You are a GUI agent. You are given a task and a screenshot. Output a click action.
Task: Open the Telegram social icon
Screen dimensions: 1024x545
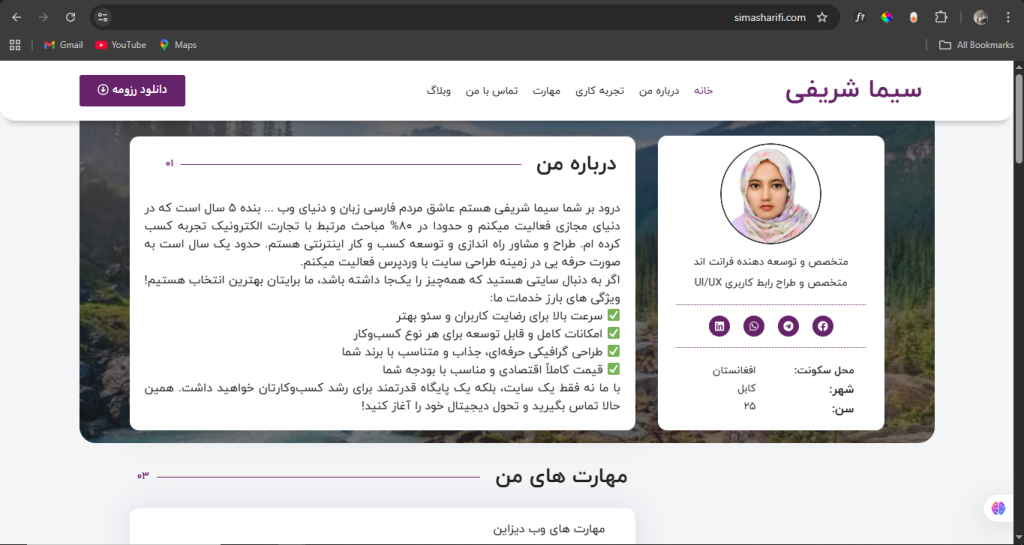pos(788,326)
